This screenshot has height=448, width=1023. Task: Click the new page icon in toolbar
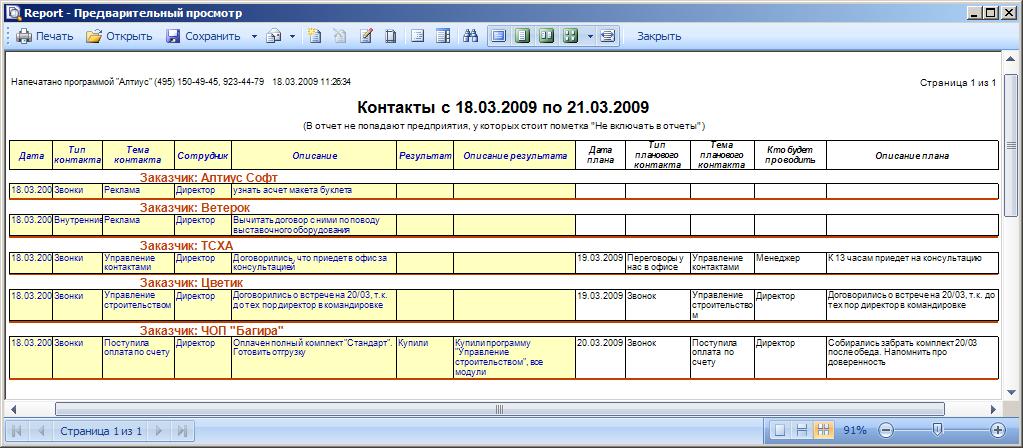tap(314, 36)
